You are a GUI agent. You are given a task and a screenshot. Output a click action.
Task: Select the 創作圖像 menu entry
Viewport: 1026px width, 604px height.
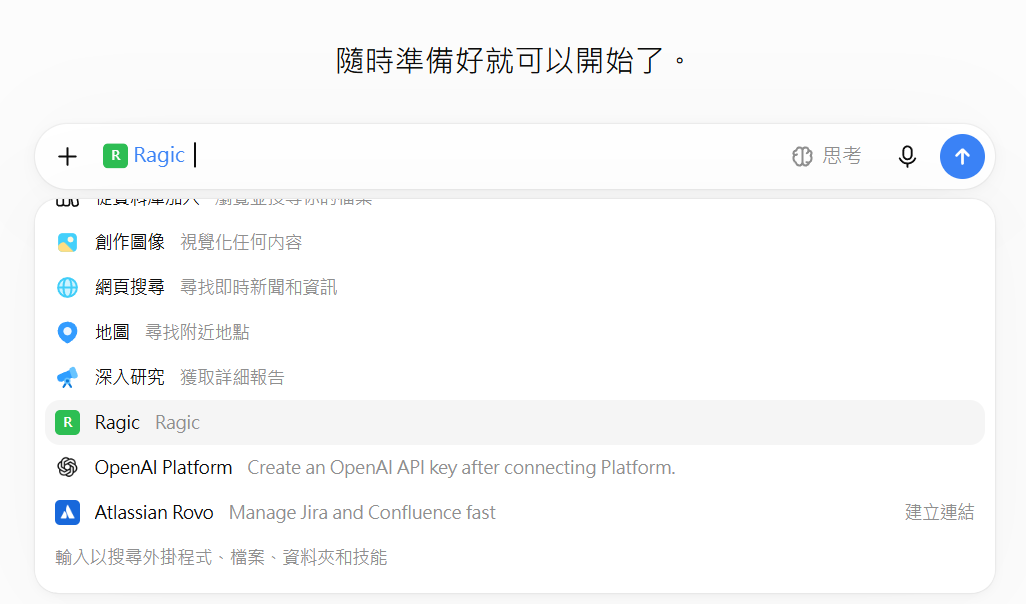tap(514, 242)
